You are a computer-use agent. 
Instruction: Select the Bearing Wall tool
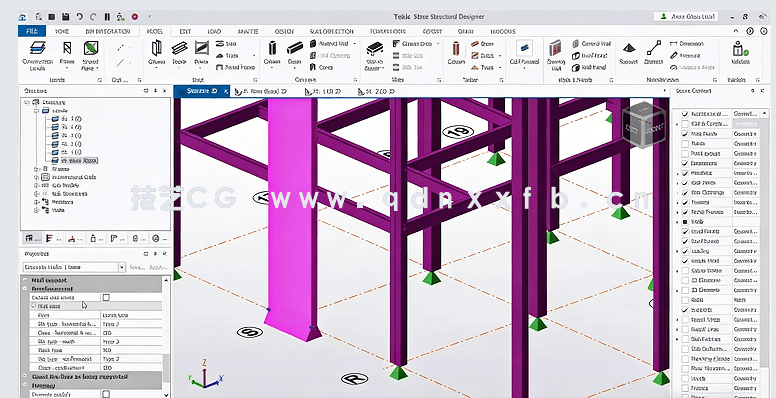click(x=555, y=55)
